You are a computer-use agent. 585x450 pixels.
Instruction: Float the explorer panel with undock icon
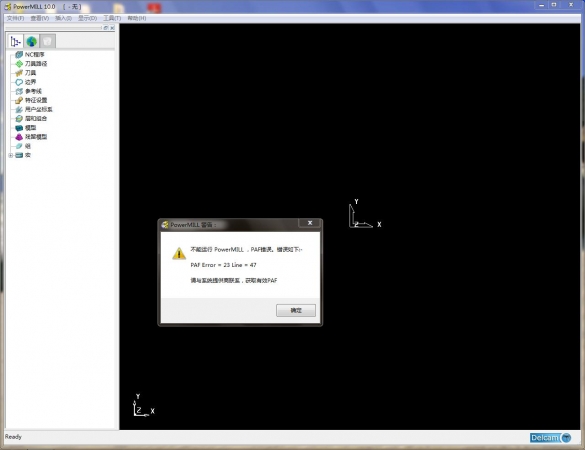106,28
